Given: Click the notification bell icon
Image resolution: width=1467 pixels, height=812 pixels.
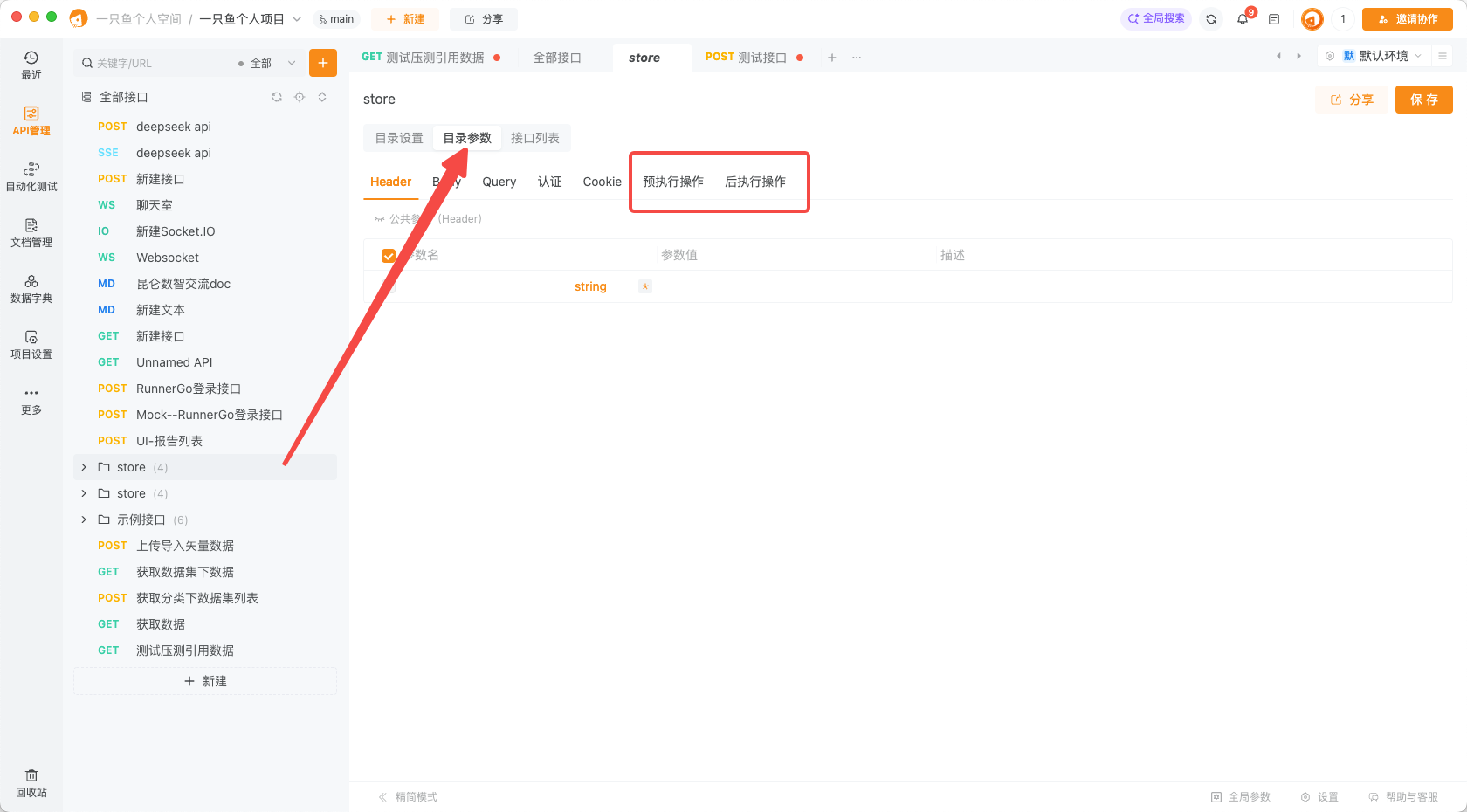Looking at the screenshot, I should (x=1243, y=18).
